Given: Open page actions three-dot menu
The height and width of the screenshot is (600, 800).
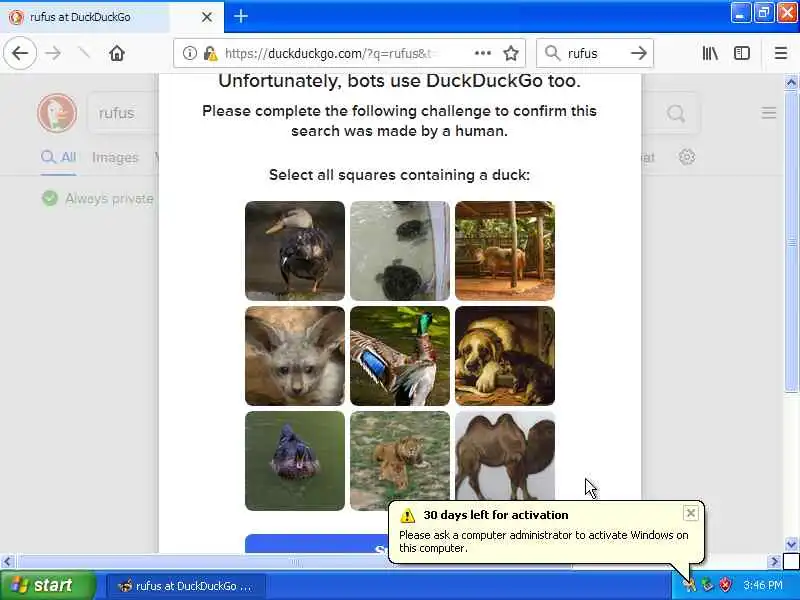Looking at the screenshot, I should point(483,53).
